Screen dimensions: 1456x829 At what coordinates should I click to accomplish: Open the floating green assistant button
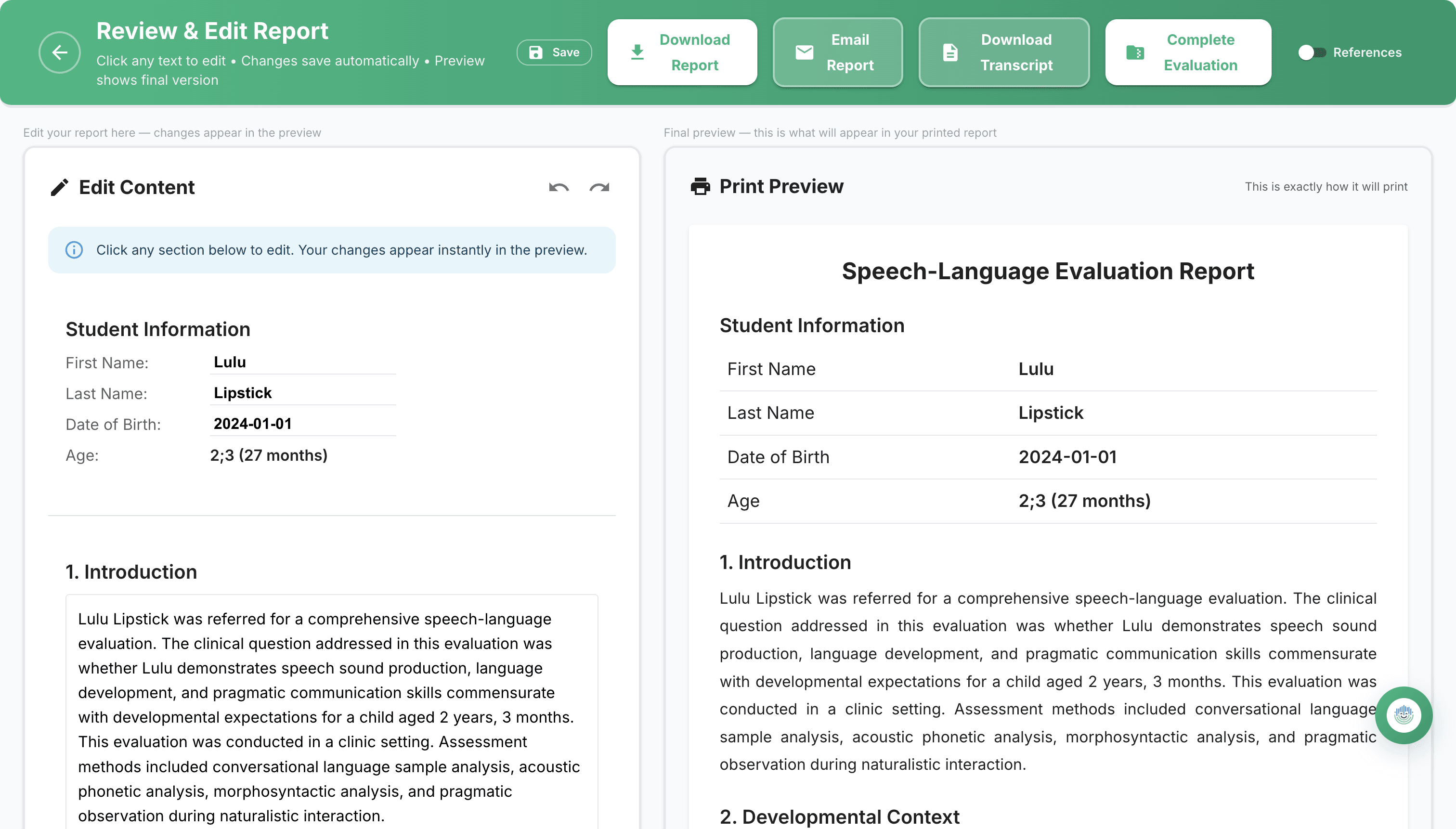(x=1404, y=715)
